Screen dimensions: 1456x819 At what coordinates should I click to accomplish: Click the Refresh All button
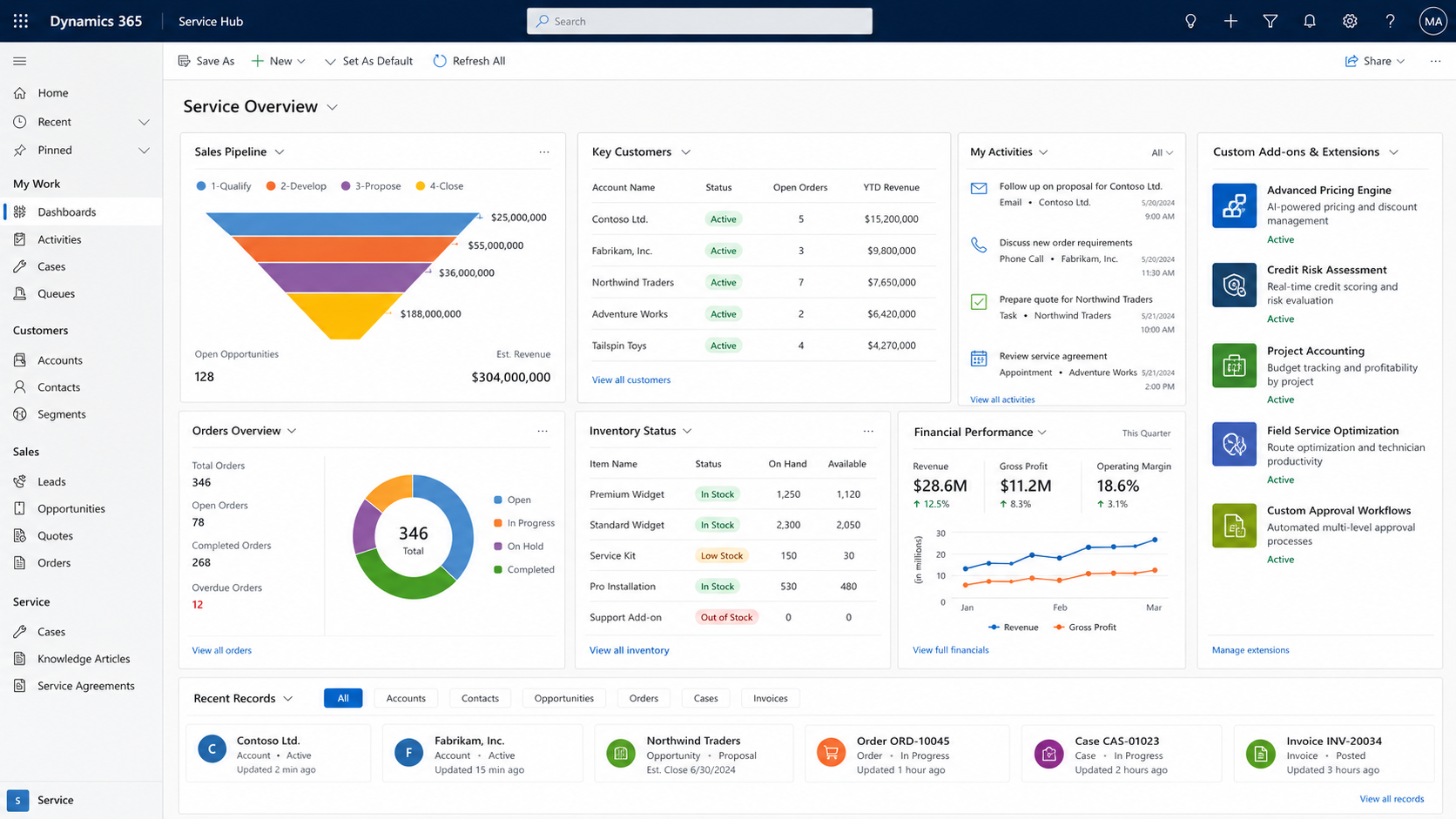click(469, 61)
